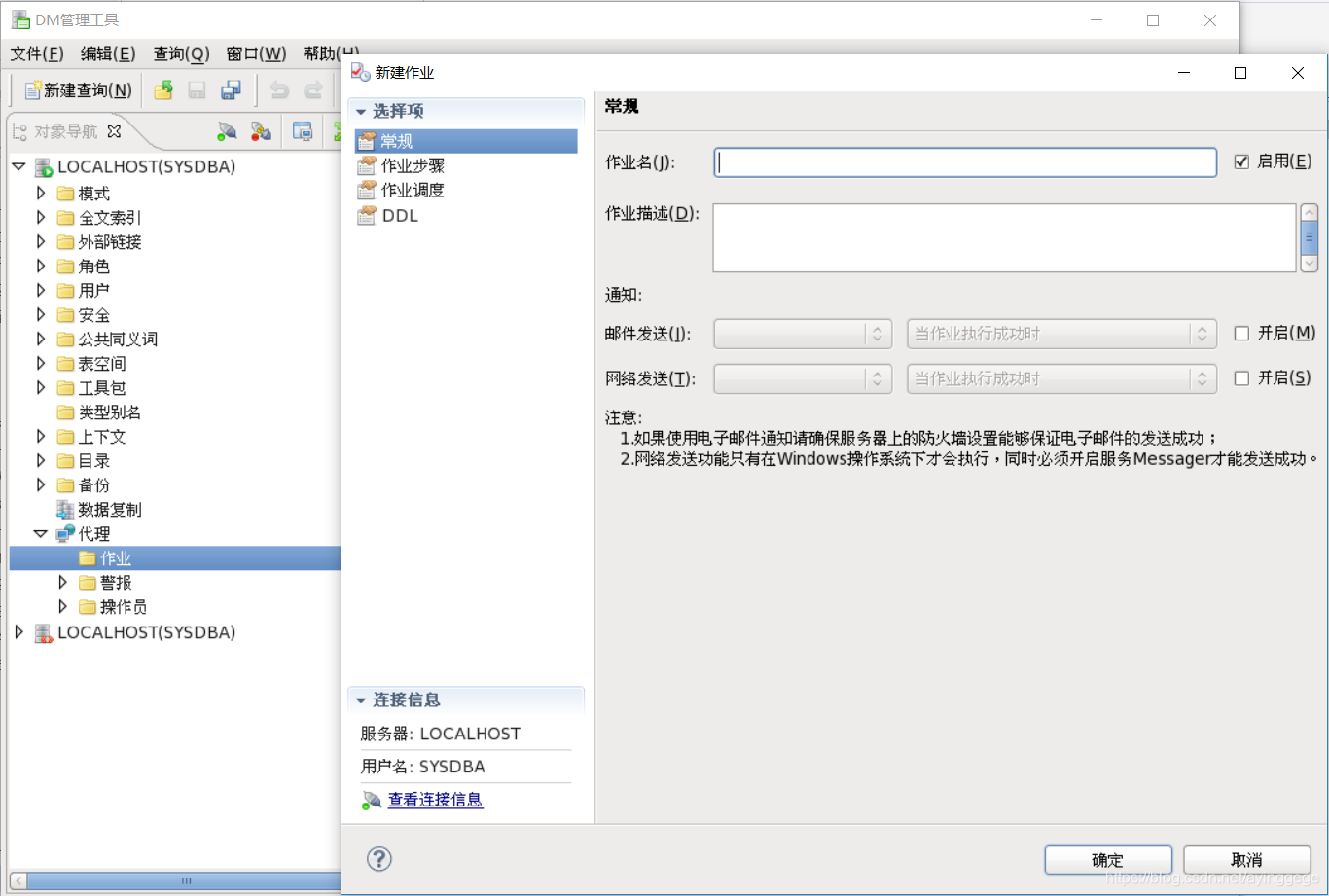
Task: Click the open file folder icon
Action: click(x=163, y=90)
